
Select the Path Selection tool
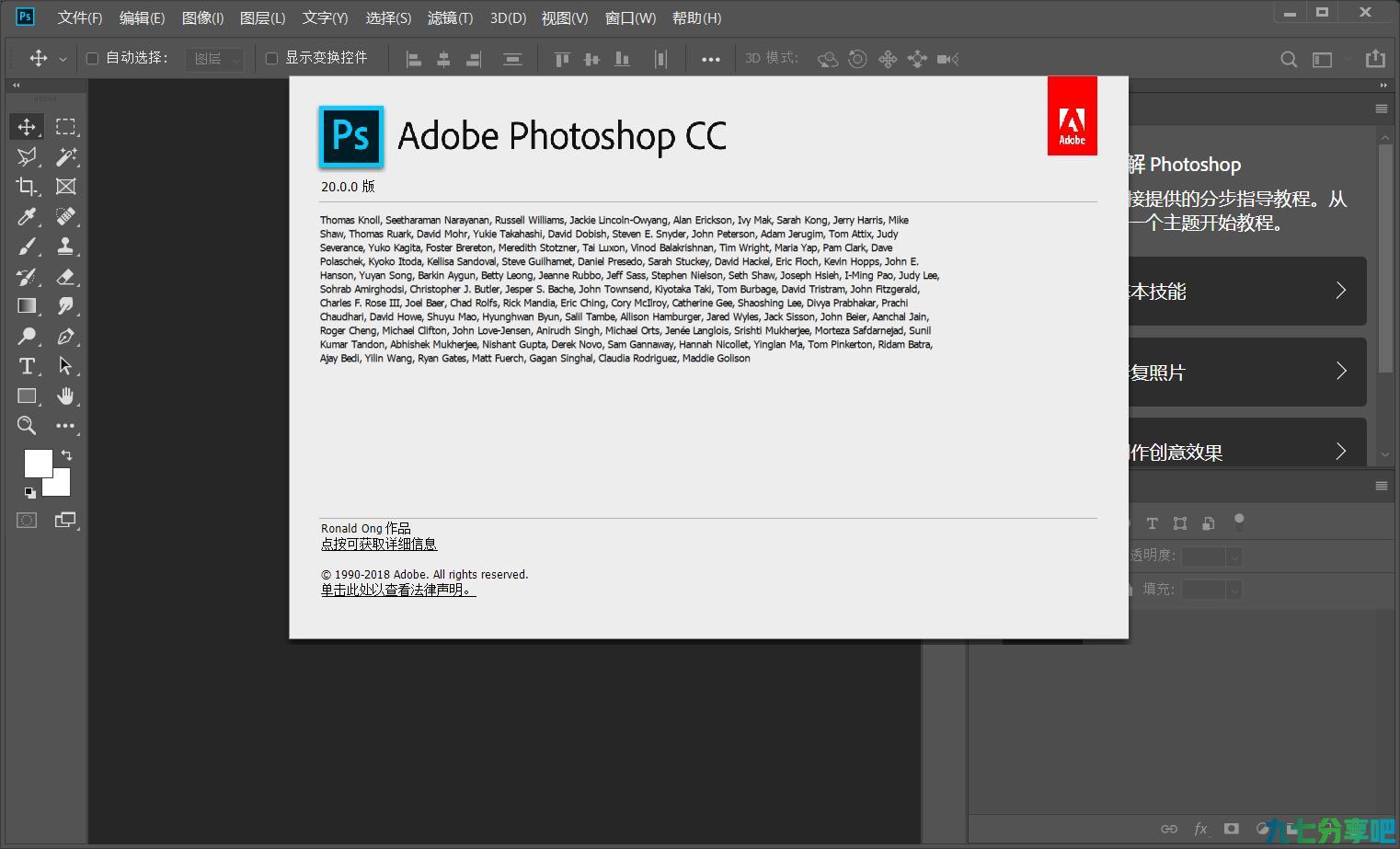(65, 366)
